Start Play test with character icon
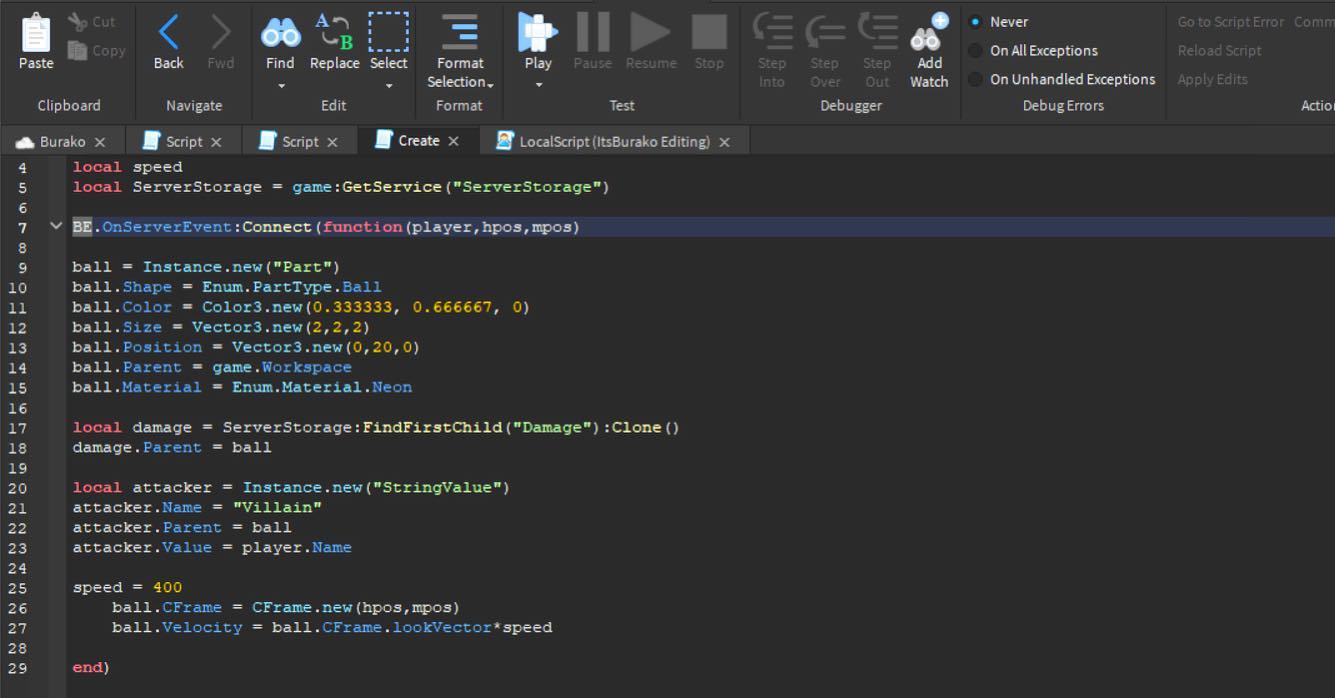This screenshot has height=698, width=1335. pyautogui.click(x=537, y=32)
